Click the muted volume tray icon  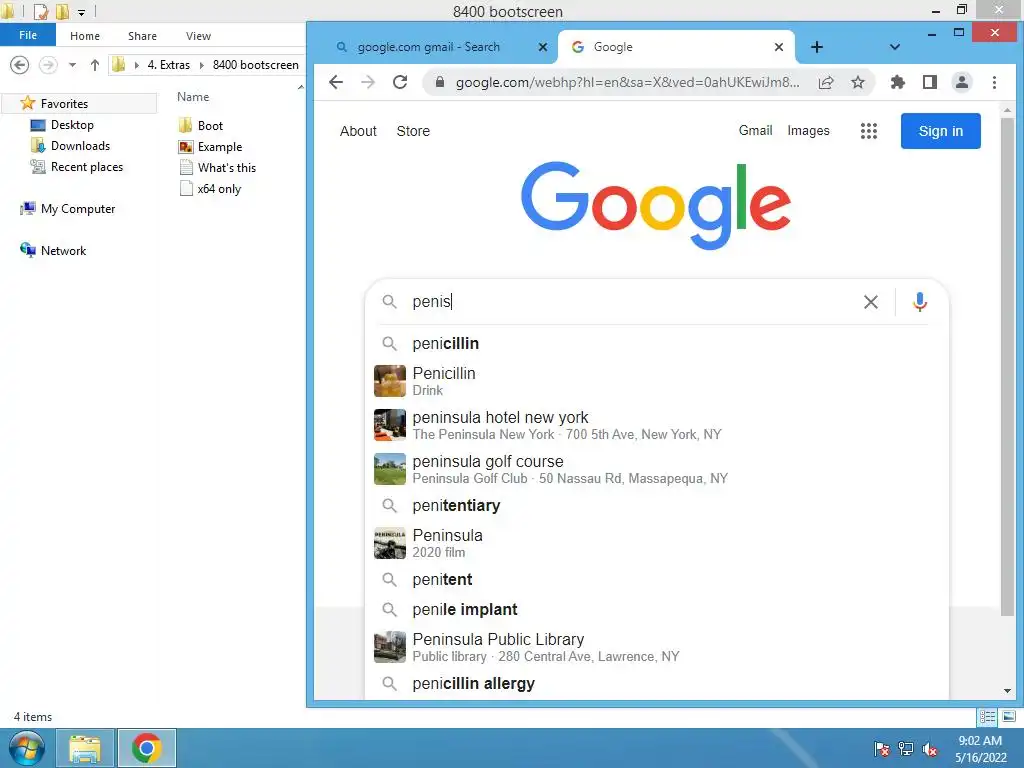(x=930, y=748)
